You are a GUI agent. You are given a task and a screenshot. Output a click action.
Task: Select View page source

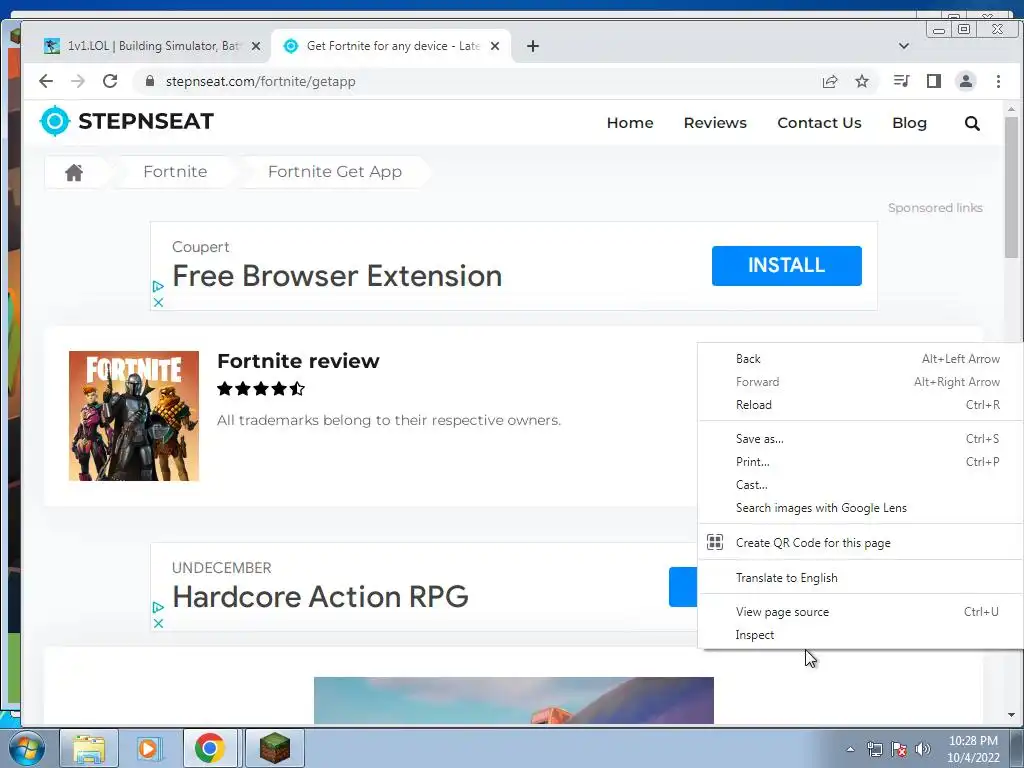(860, 611)
